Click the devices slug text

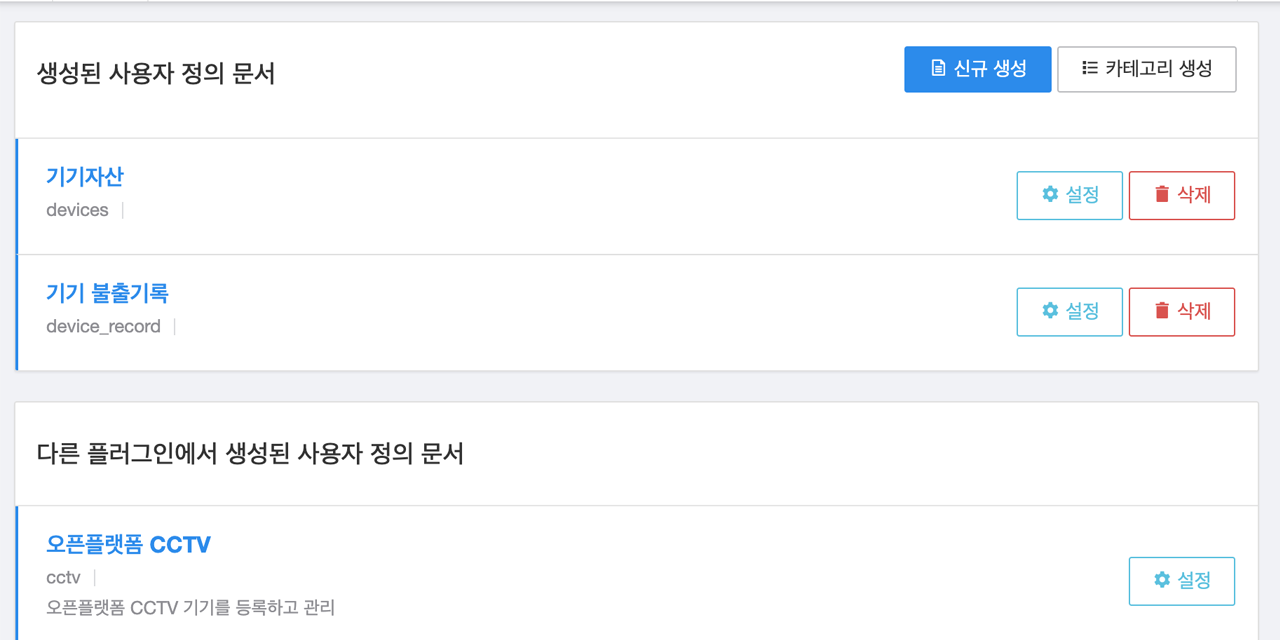pyautogui.click(x=77, y=210)
